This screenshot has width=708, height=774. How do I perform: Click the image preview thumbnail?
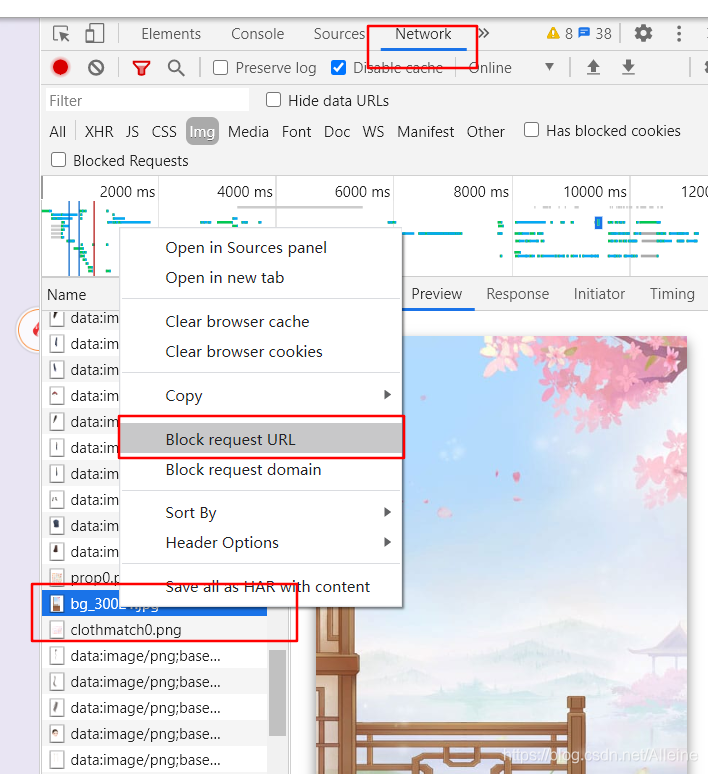pos(501,555)
